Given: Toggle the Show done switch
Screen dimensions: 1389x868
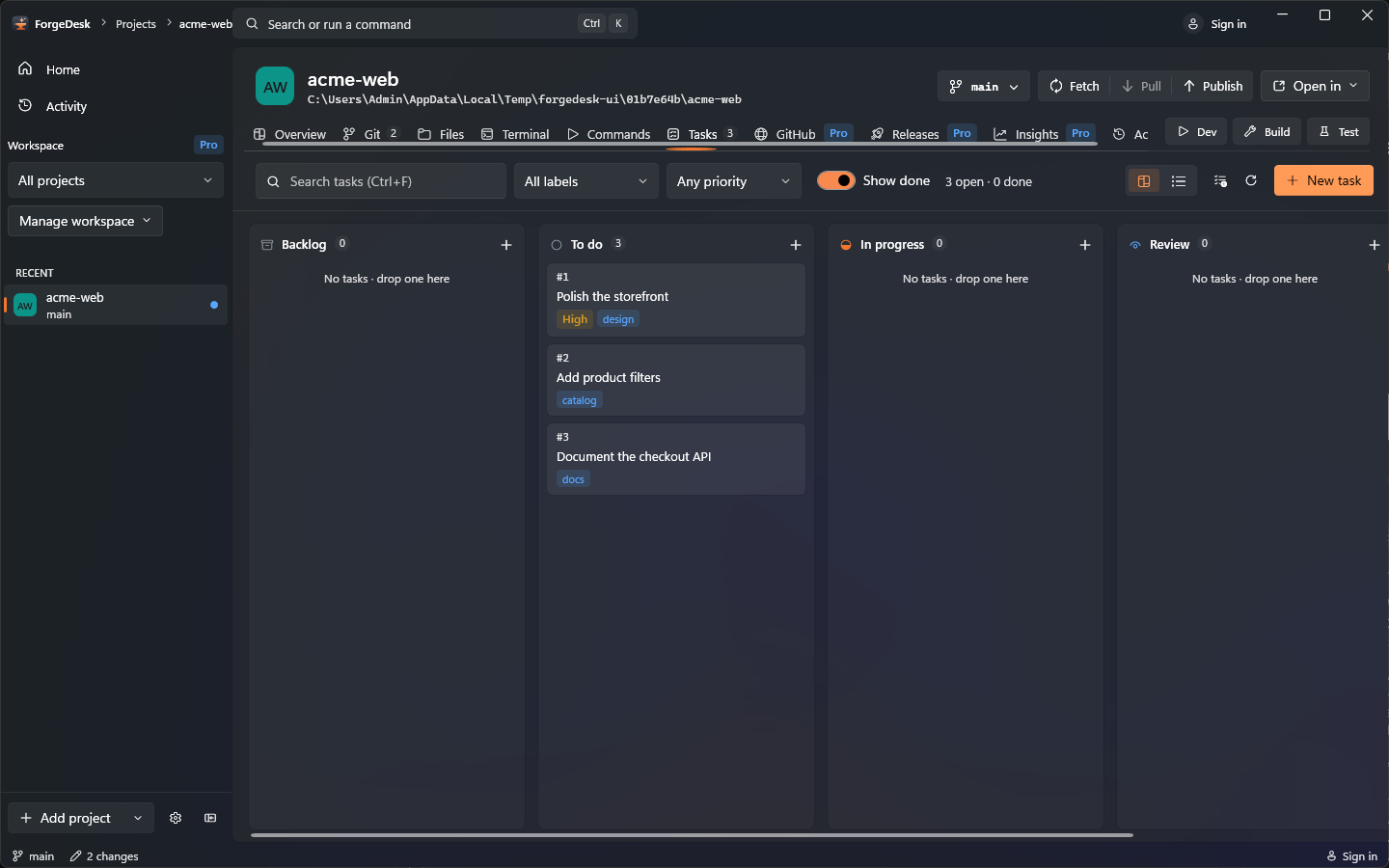Looking at the screenshot, I should coord(836,180).
